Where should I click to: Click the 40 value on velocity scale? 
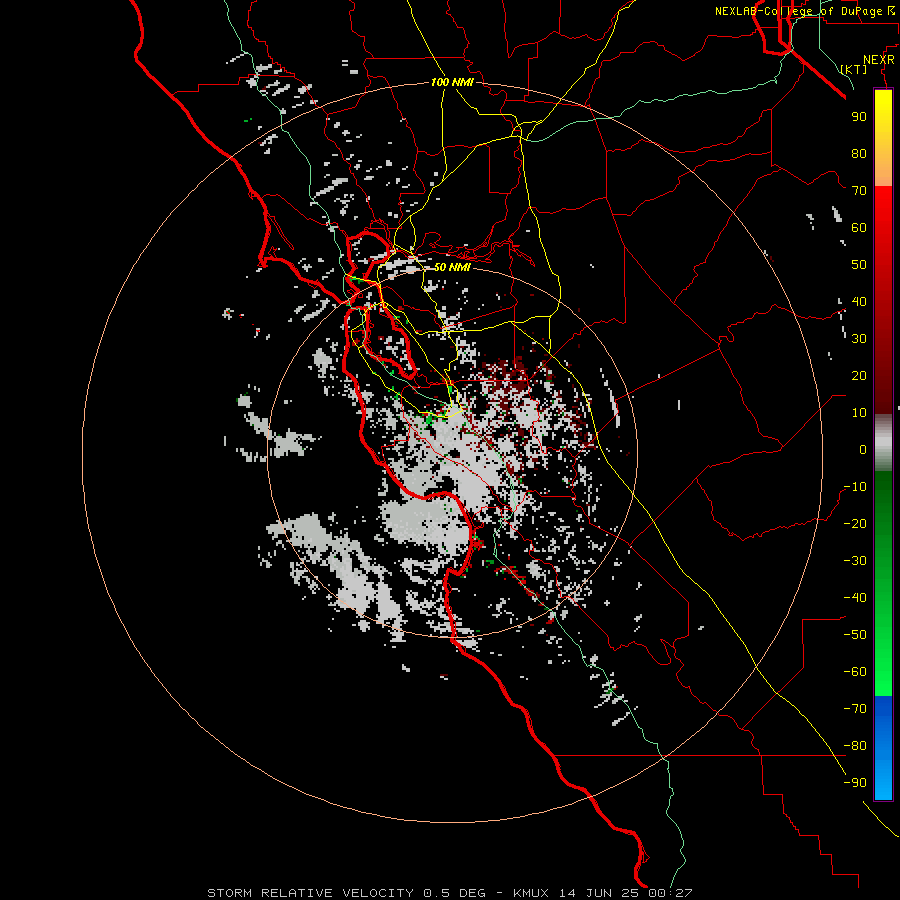tap(859, 302)
